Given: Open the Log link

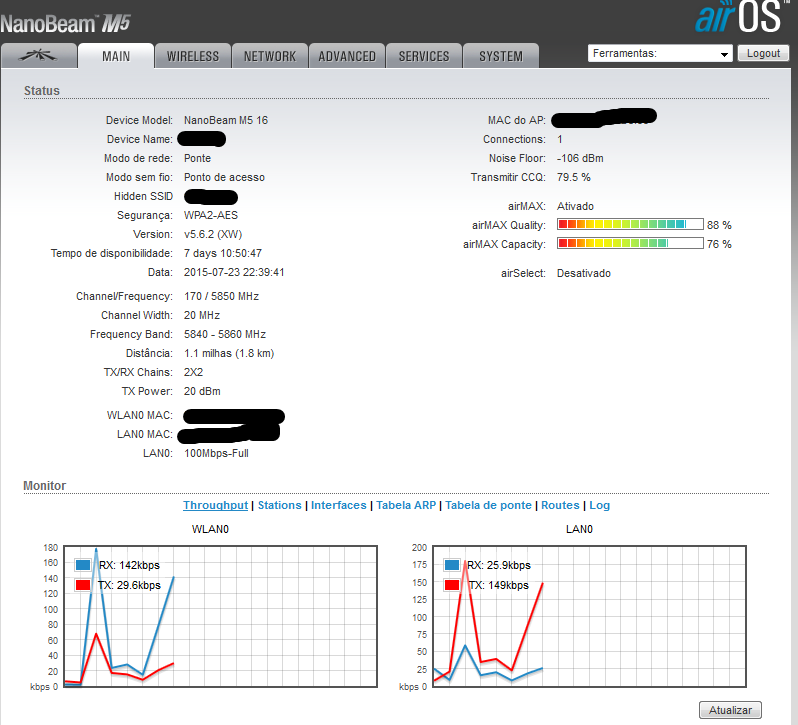Looking at the screenshot, I should [600, 505].
